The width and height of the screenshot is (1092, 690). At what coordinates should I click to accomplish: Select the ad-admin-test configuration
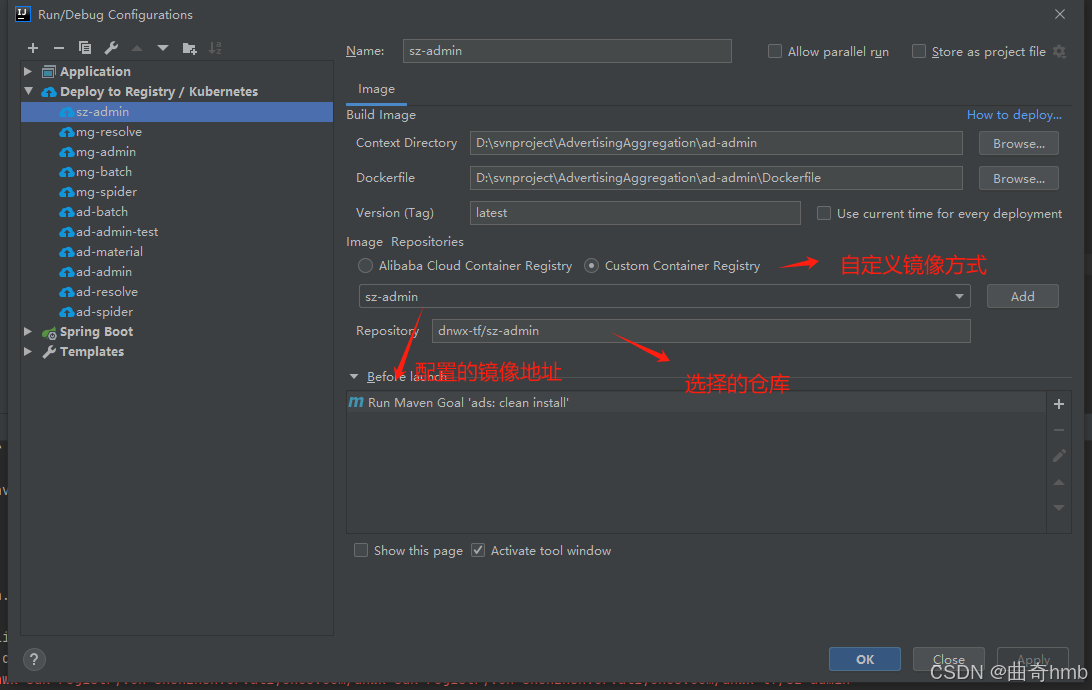coord(177,232)
